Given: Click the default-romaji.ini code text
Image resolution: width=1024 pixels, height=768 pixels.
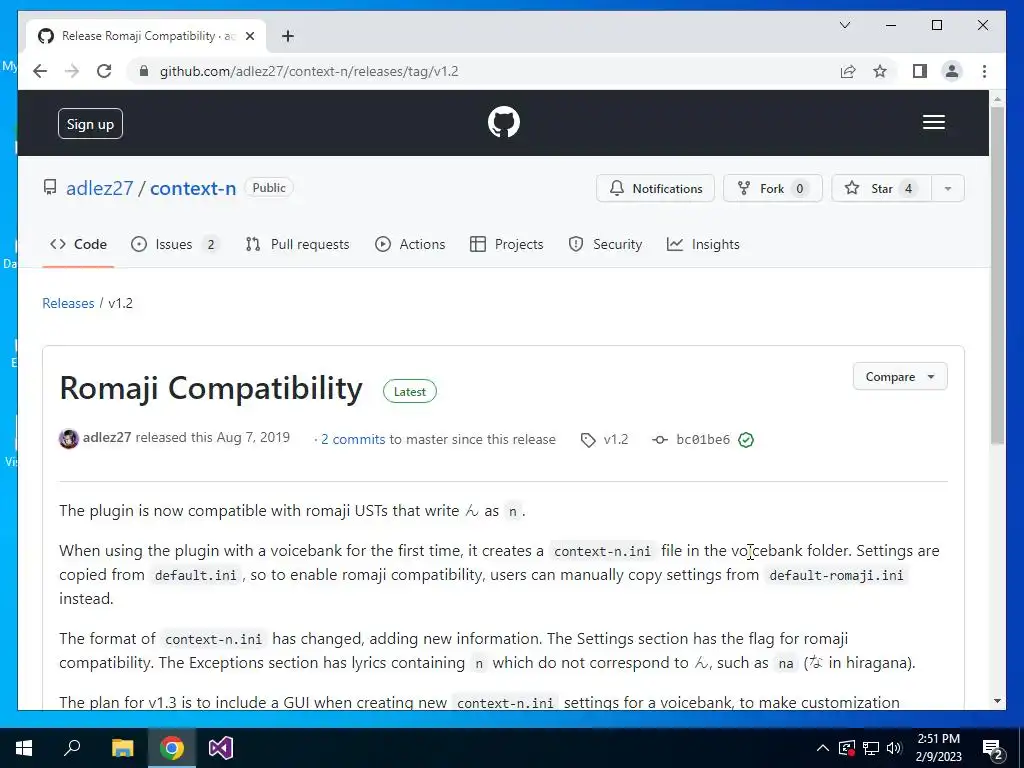Looking at the screenshot, I should [836, 575].
